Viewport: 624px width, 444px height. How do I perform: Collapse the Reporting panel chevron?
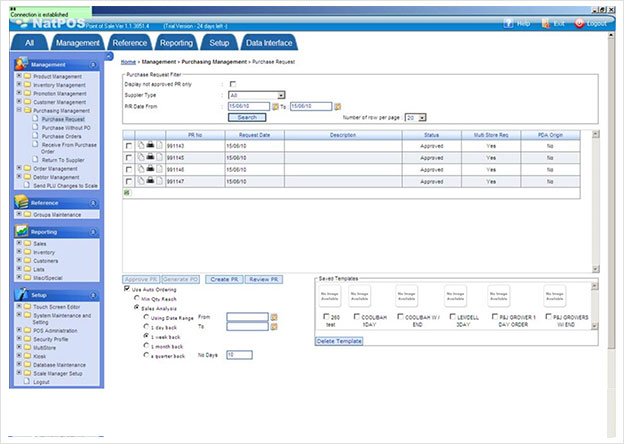coord(93,232)
